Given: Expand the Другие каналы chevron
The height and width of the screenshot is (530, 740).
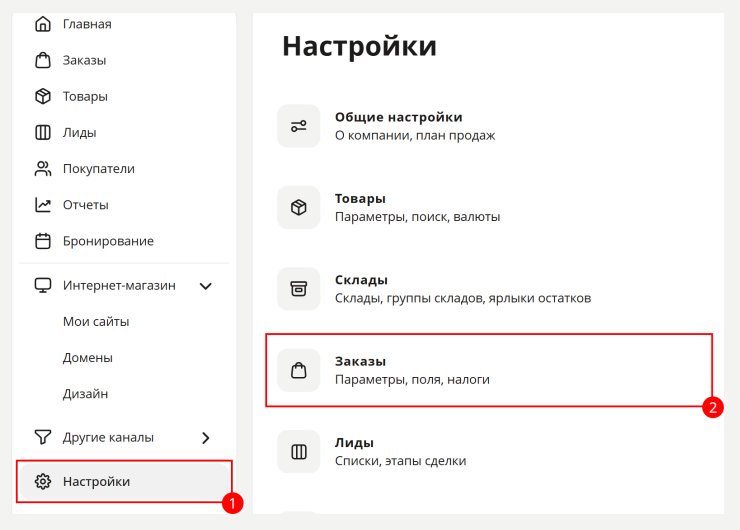Looking at the screenshot, I should click(x=206, y=438).
